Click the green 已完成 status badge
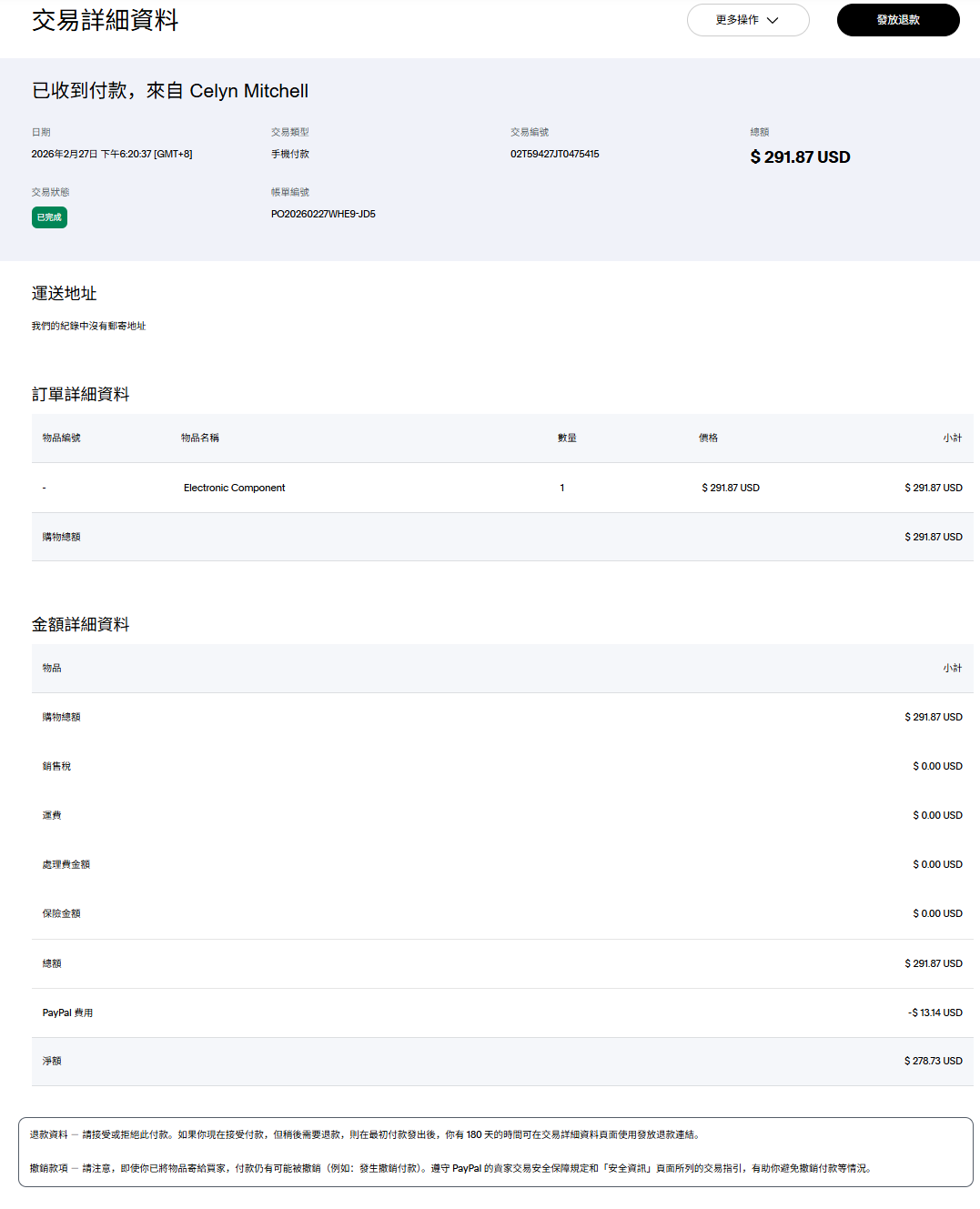The image size is (980, 1209). pos(49,217)
